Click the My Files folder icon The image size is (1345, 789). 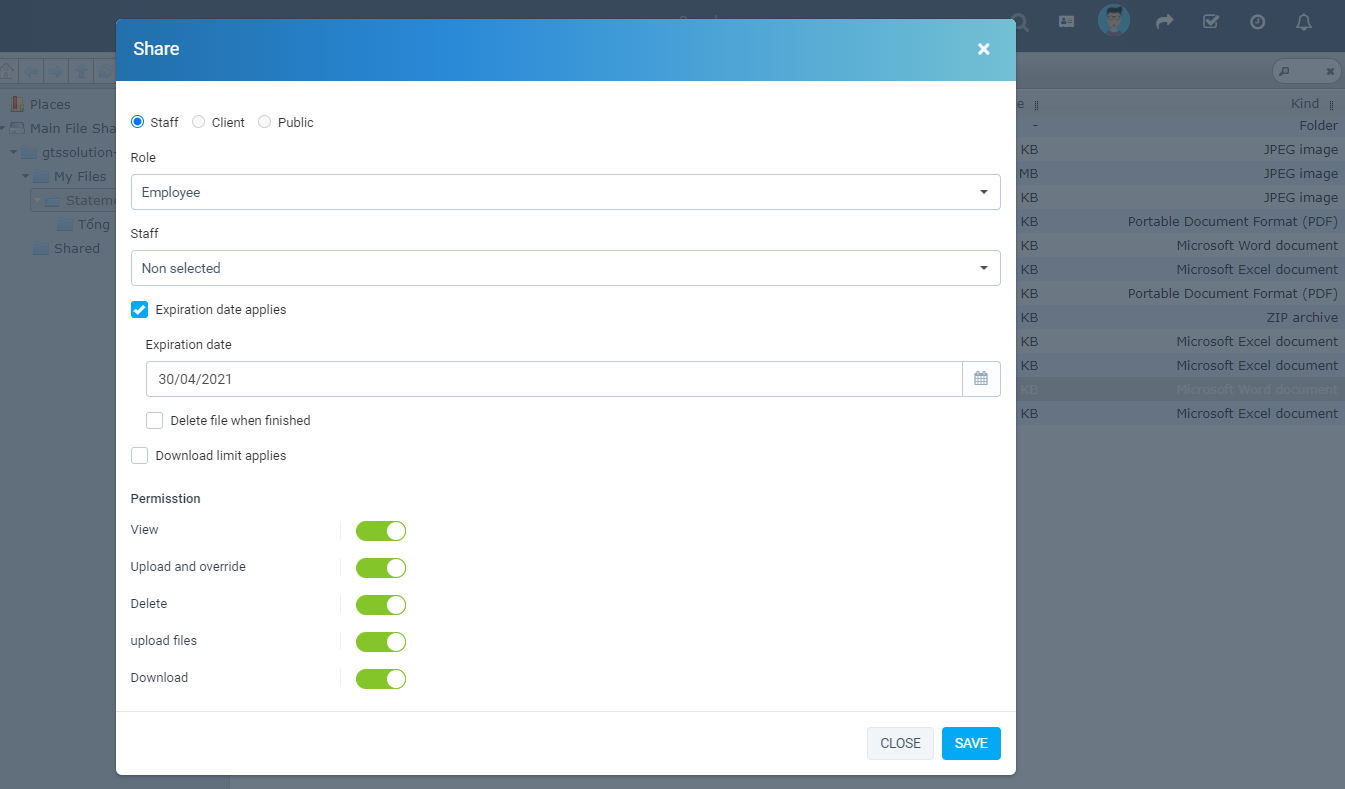(x=41, y=176)
